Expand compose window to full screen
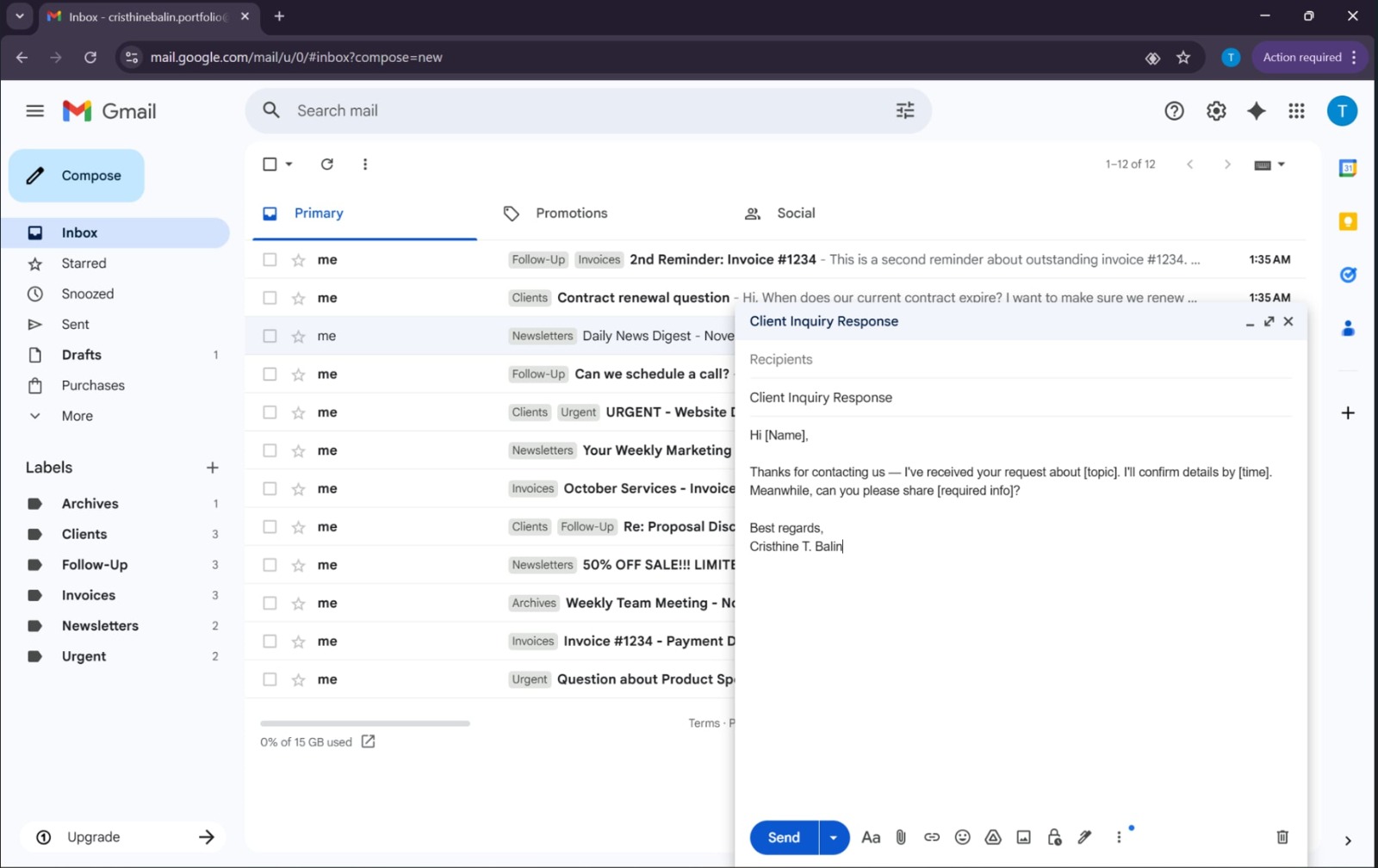 [1269, 321]
